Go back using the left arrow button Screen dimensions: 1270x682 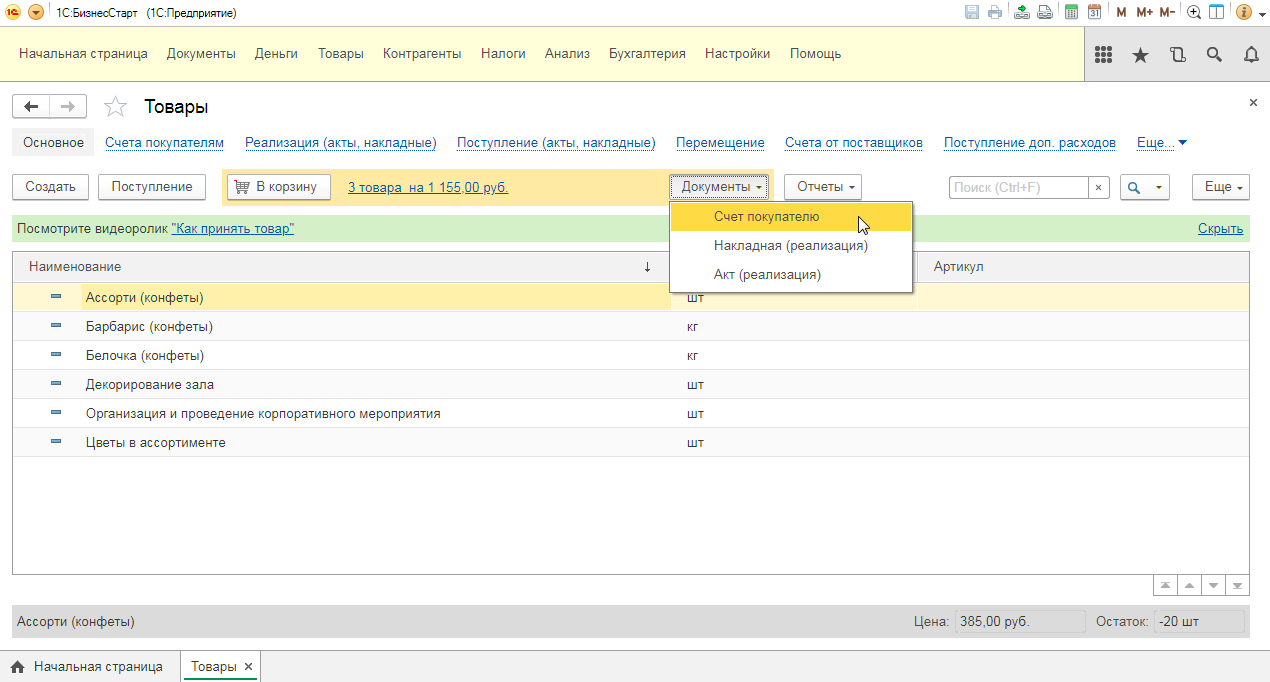tap(31, 107)
